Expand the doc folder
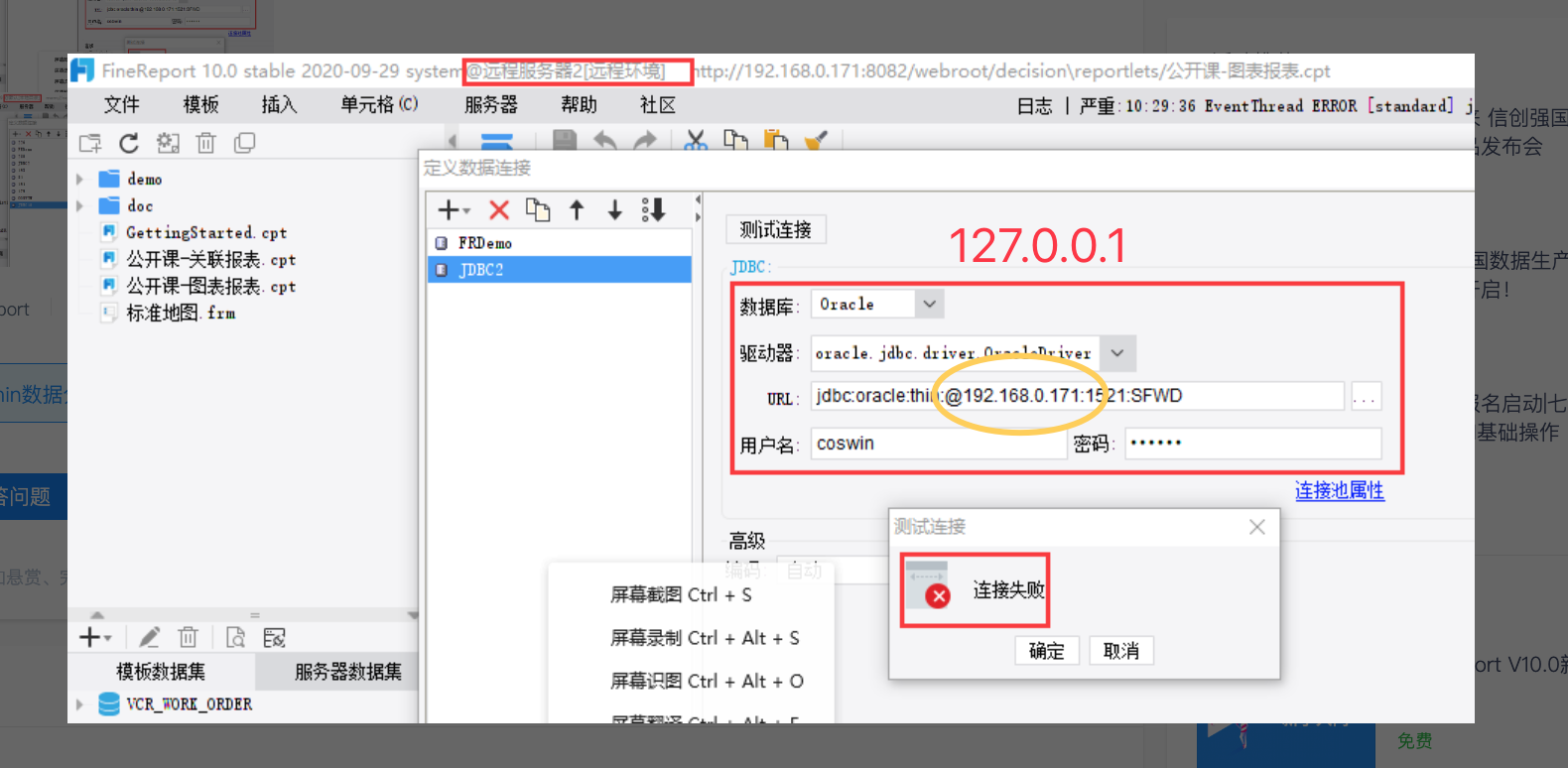The width and height of the screenshot is (1568, 768). point(79,206)
